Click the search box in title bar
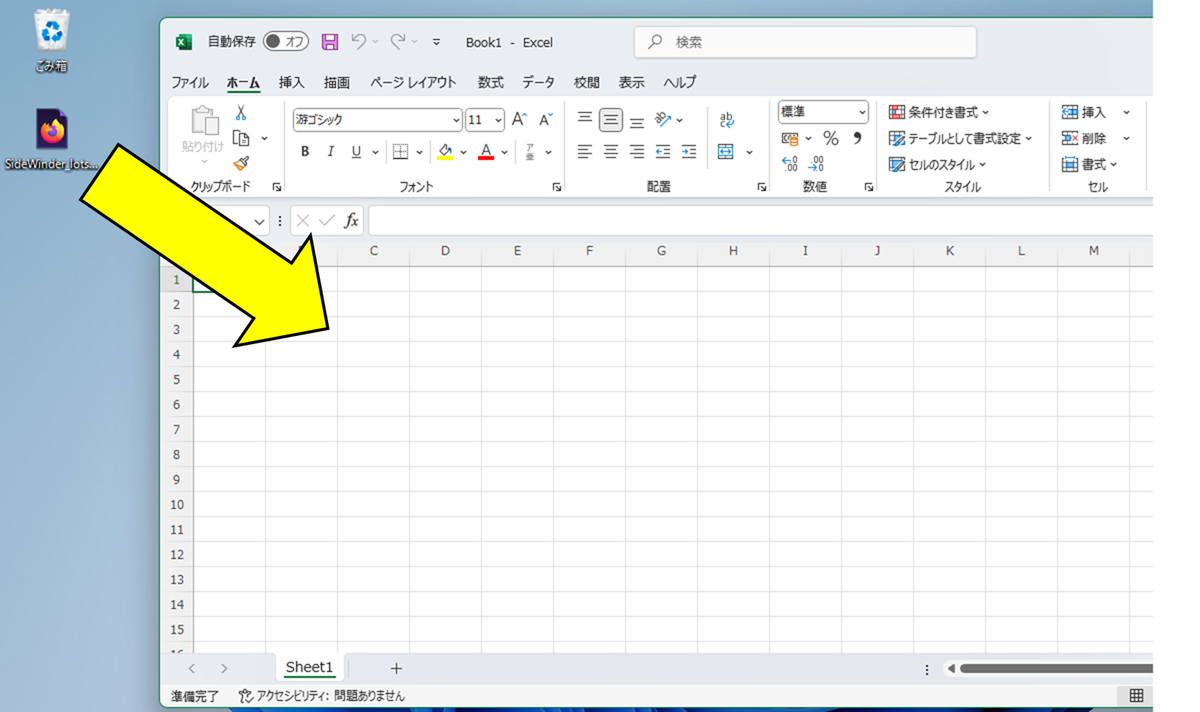The width and height of the screenshot is (1200, 712). point(805,42)
